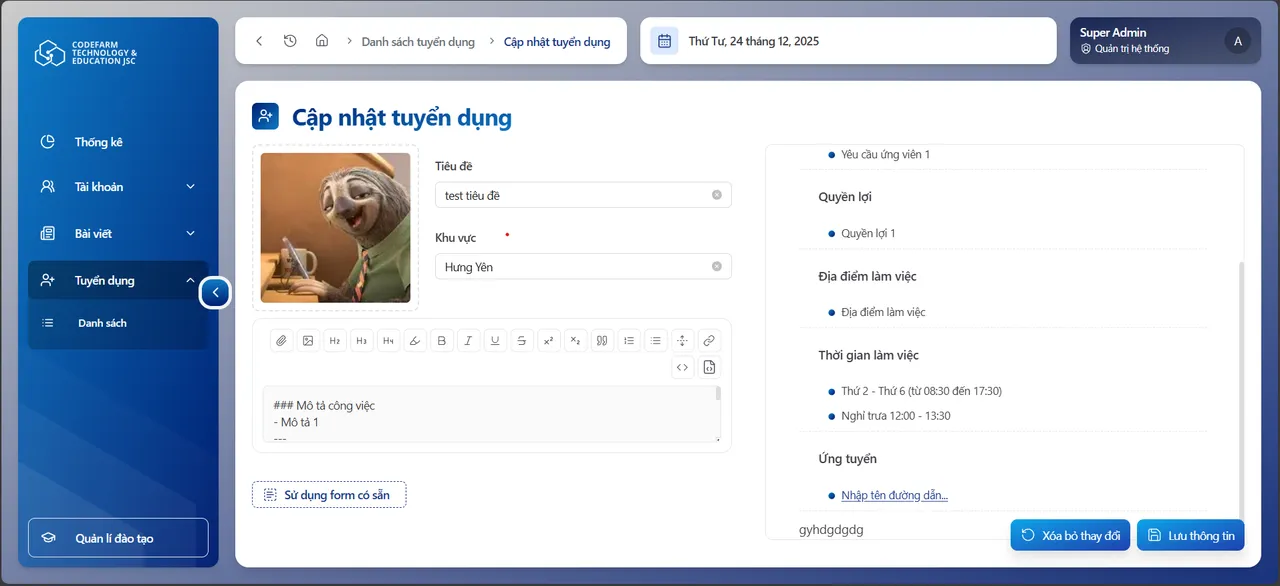Switch to code view in the editor
1280x586 pixels.
click(682, 367)
